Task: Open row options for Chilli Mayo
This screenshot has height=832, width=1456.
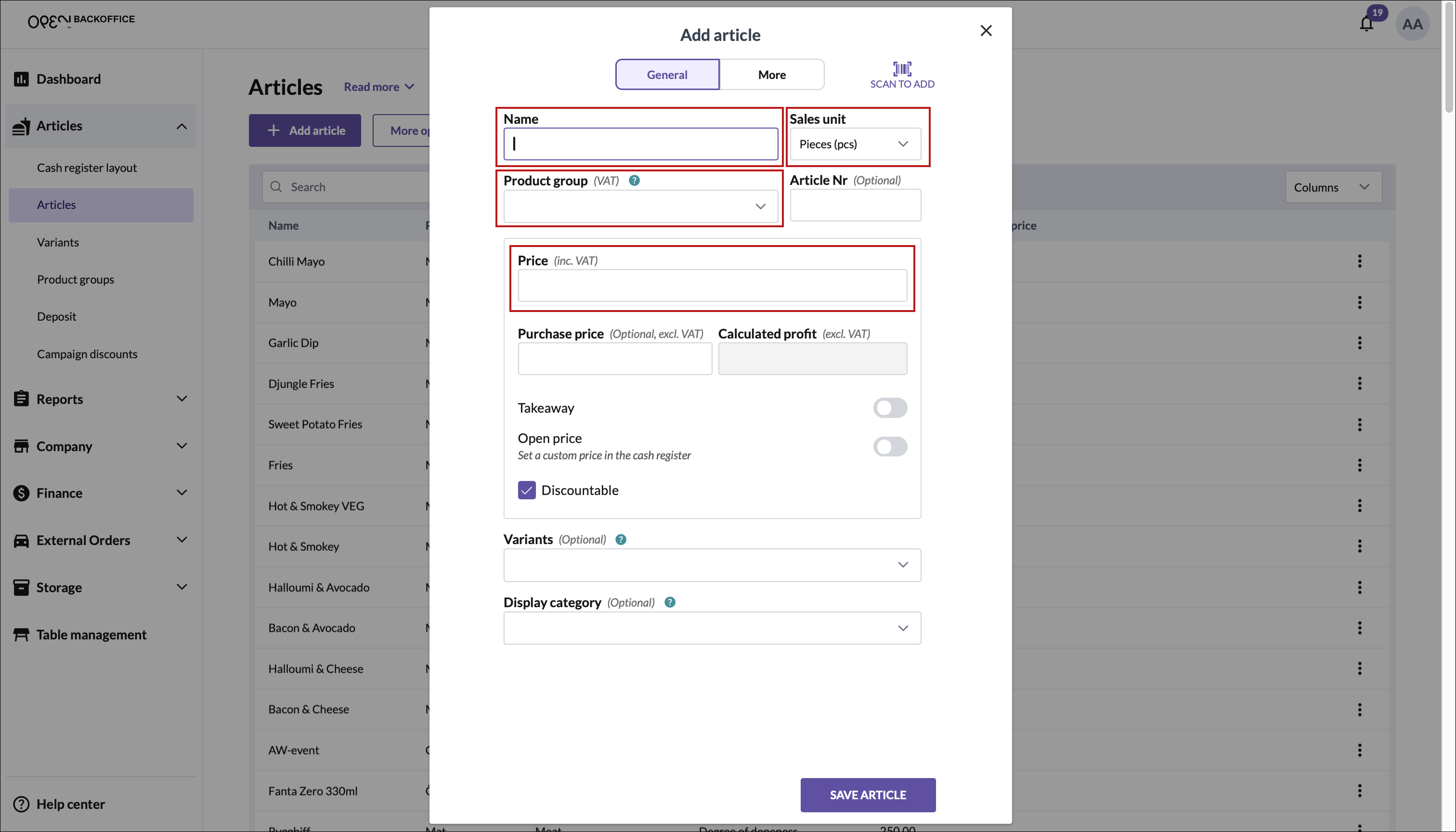Action: point(1359,261)
